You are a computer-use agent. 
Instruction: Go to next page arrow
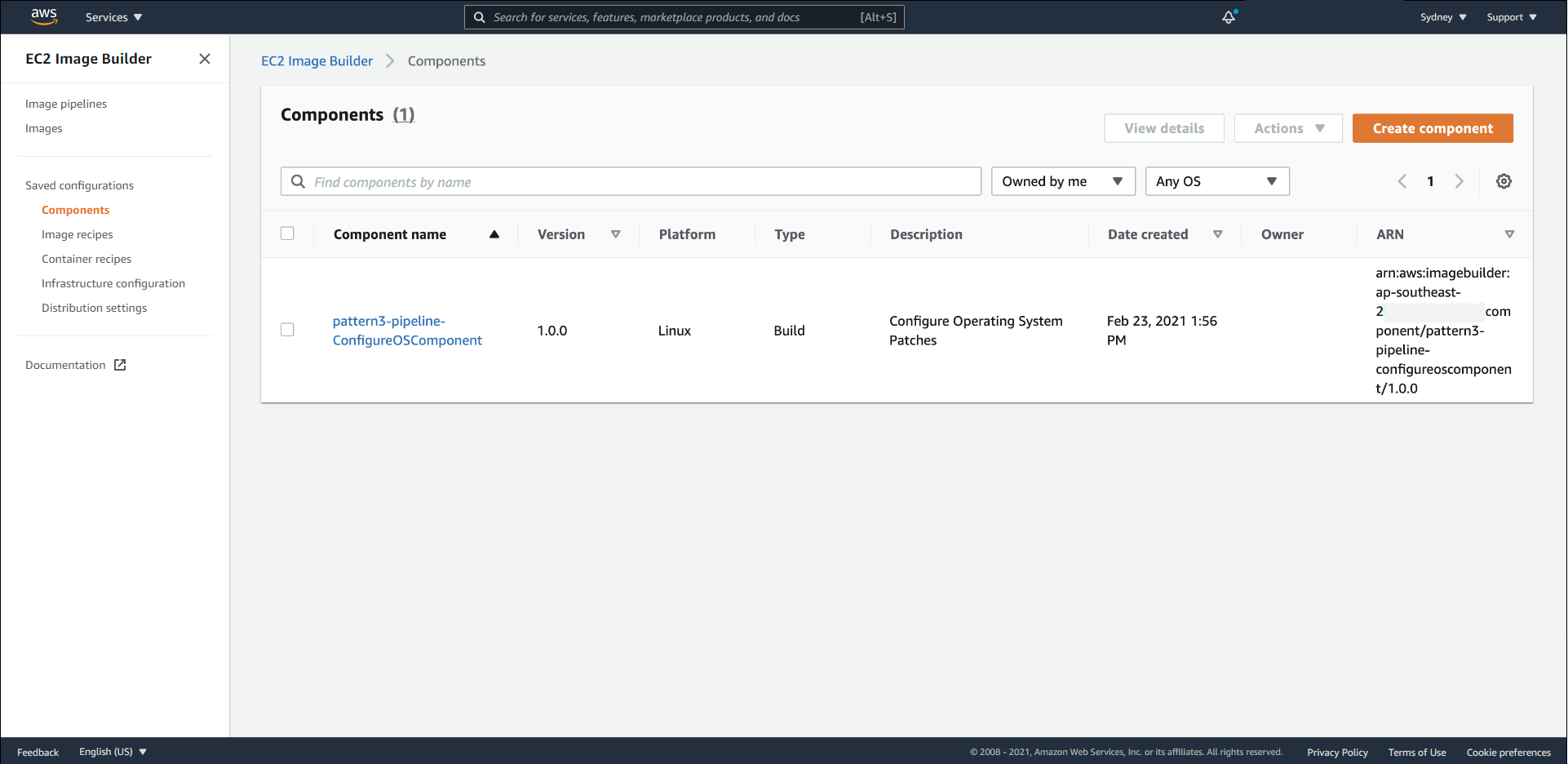click(x=1459, y=181)
